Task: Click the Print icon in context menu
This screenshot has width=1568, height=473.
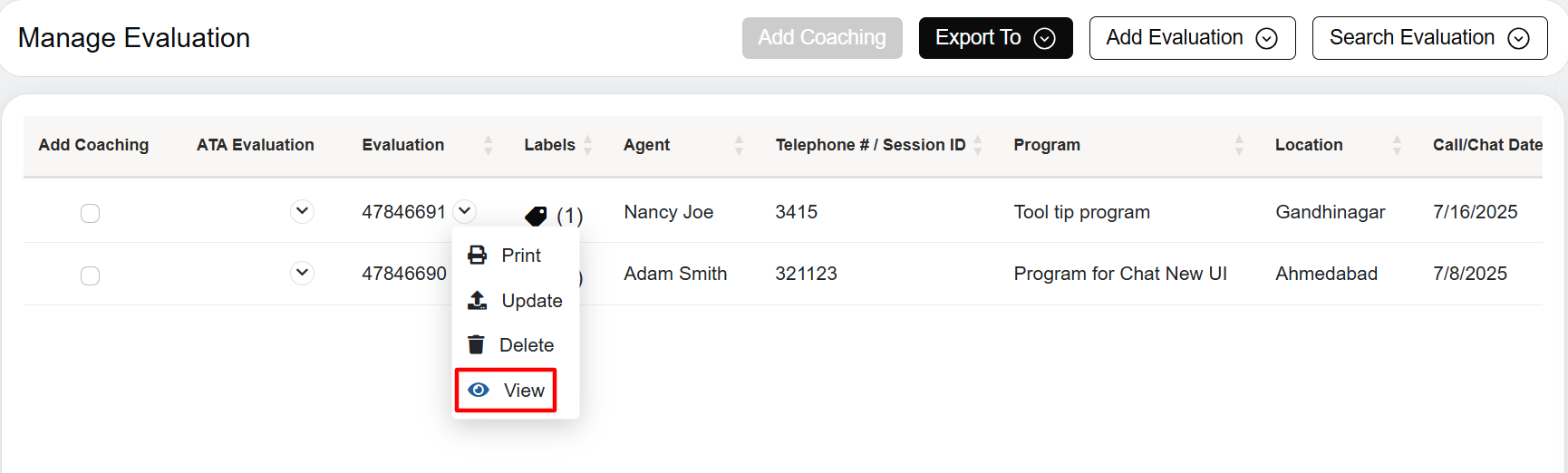Action: point(477,256)
